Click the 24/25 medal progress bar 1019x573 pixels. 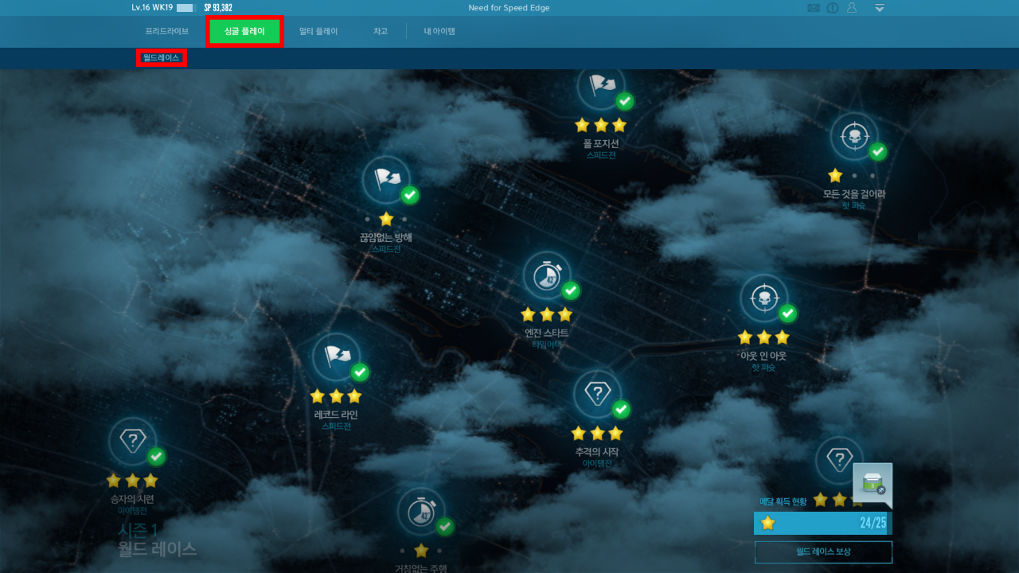click(821, 523)
